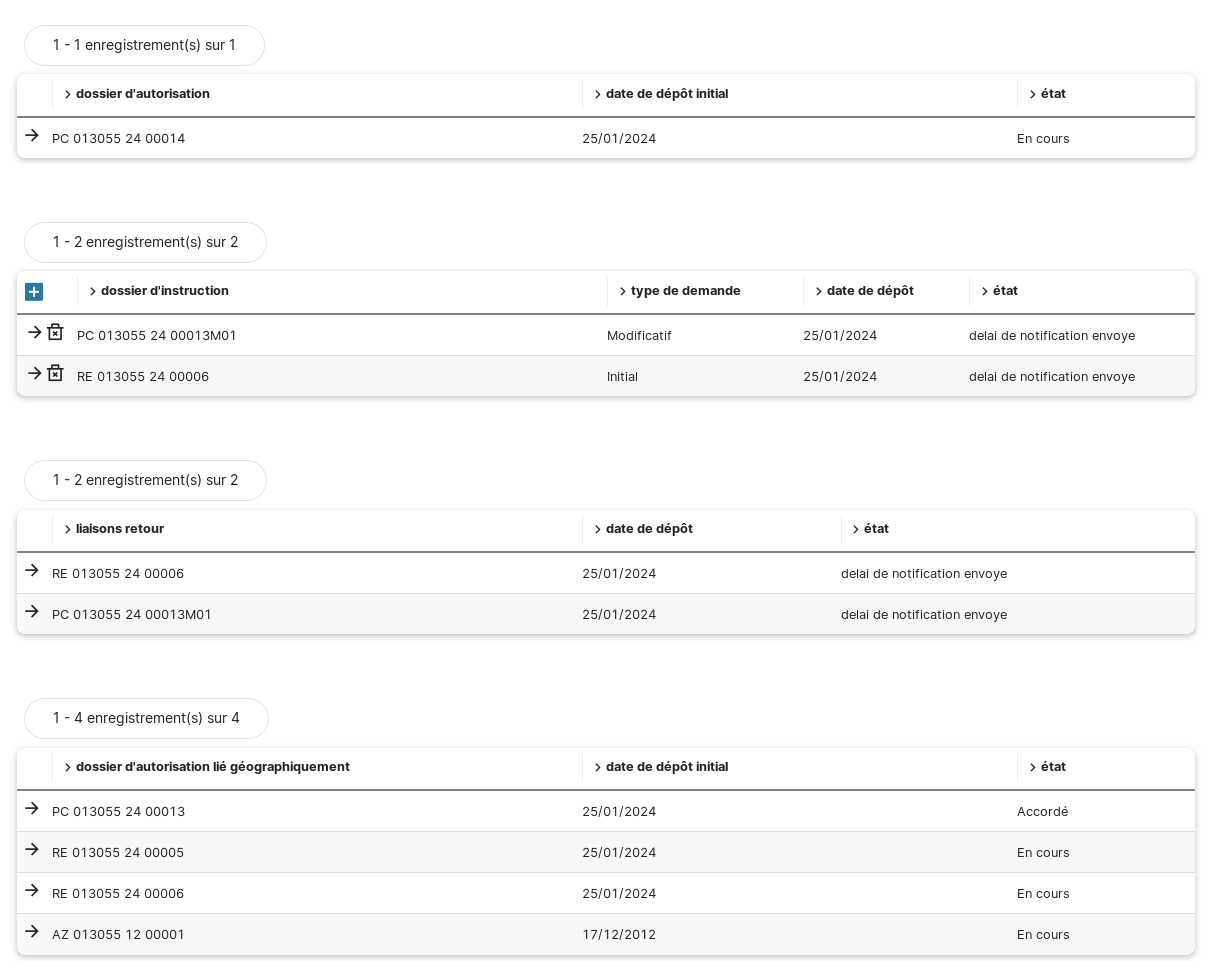Screen dimensions: 1211x971
Task: Click delete icon for PC 013055 24 00013M01
Action: tap(56, 332)
